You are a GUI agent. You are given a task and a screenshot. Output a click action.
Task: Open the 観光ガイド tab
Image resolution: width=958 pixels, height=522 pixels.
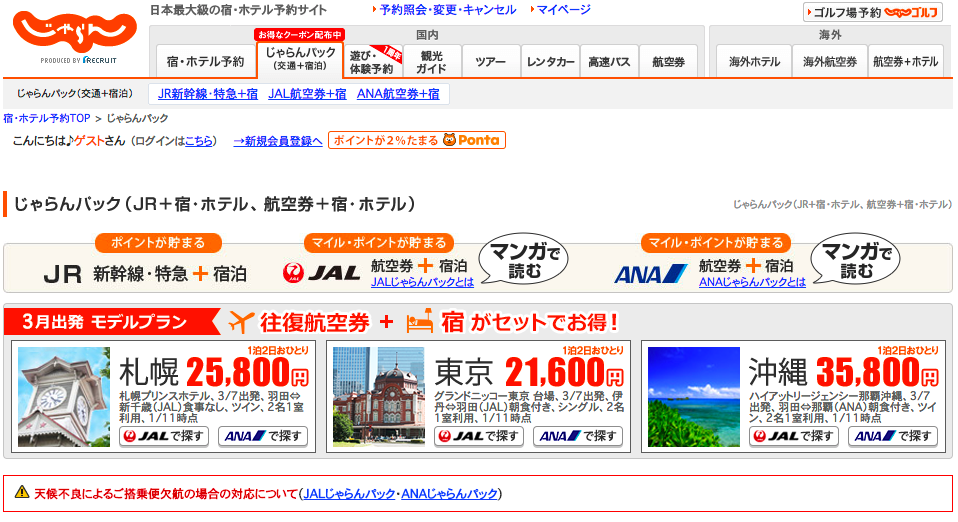pyautogui.click(x=431, y=62)
